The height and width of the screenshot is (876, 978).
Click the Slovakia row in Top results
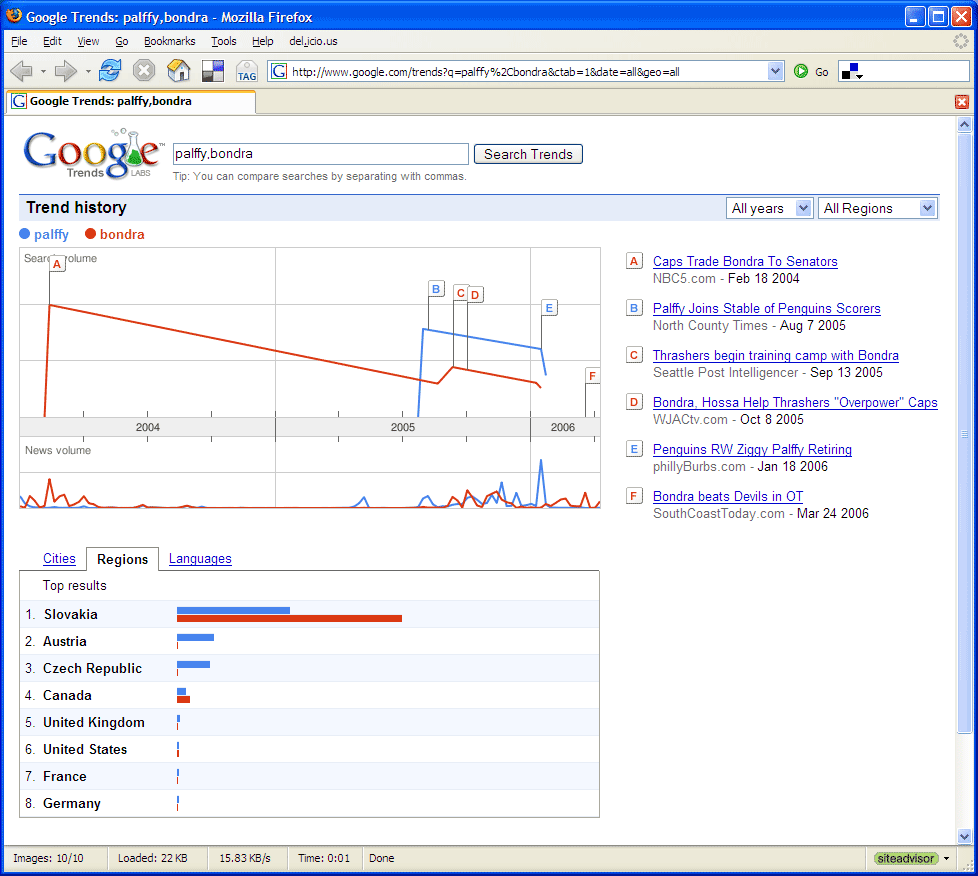click(x=309, y=614)
